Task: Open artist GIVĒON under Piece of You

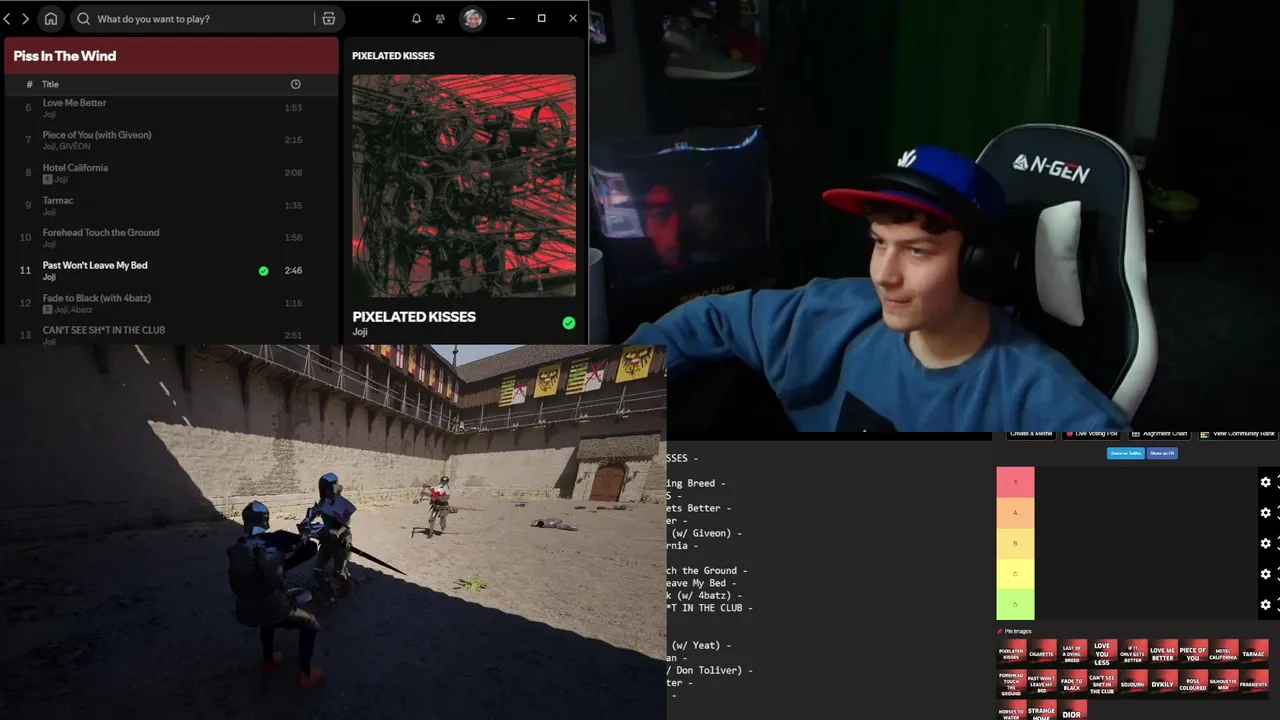Action: point(77,146)
